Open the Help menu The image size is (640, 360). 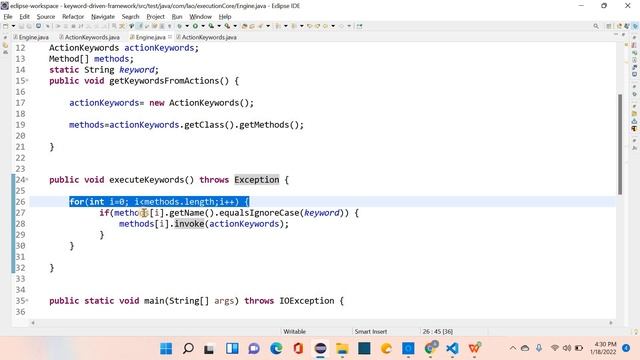point(225,17)
